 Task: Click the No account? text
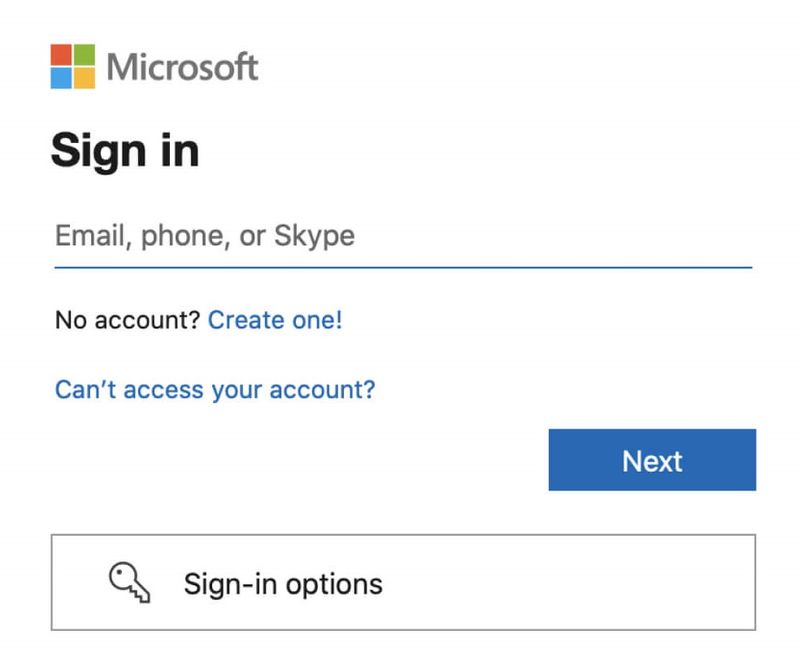[126, 320]
